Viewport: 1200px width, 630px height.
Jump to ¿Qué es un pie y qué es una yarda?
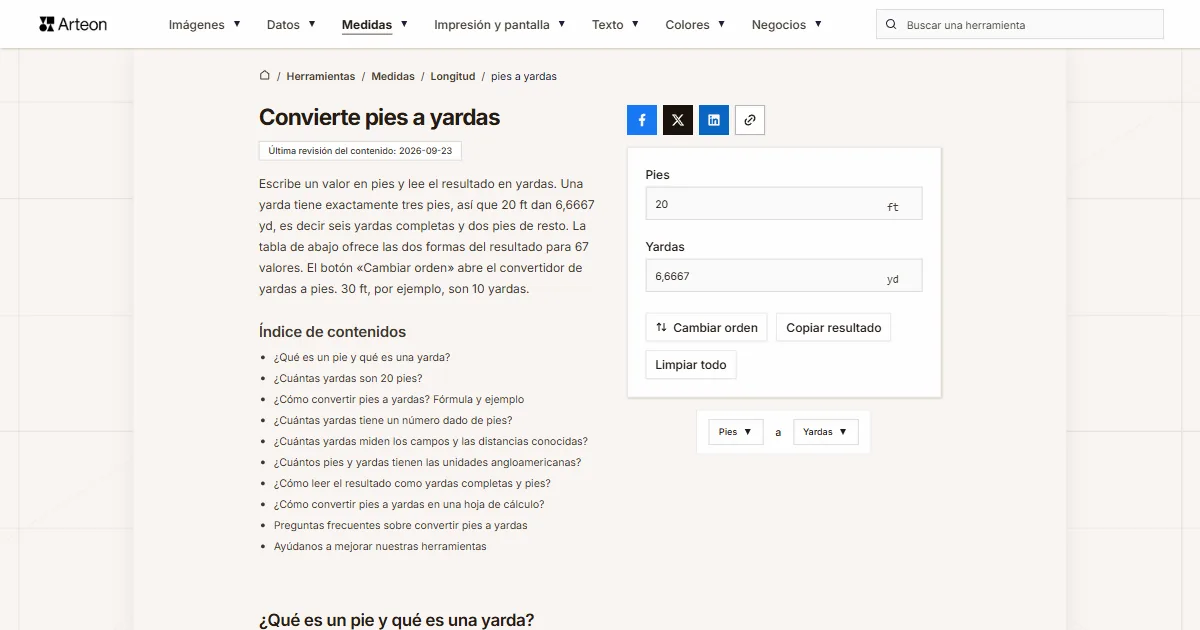[x=362, y=357]
